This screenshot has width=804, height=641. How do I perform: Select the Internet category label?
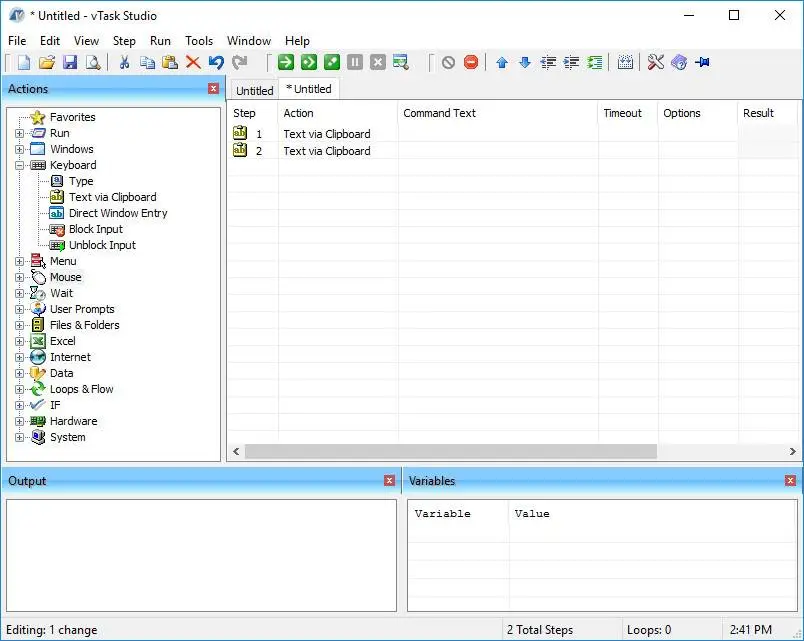[70, 357]
